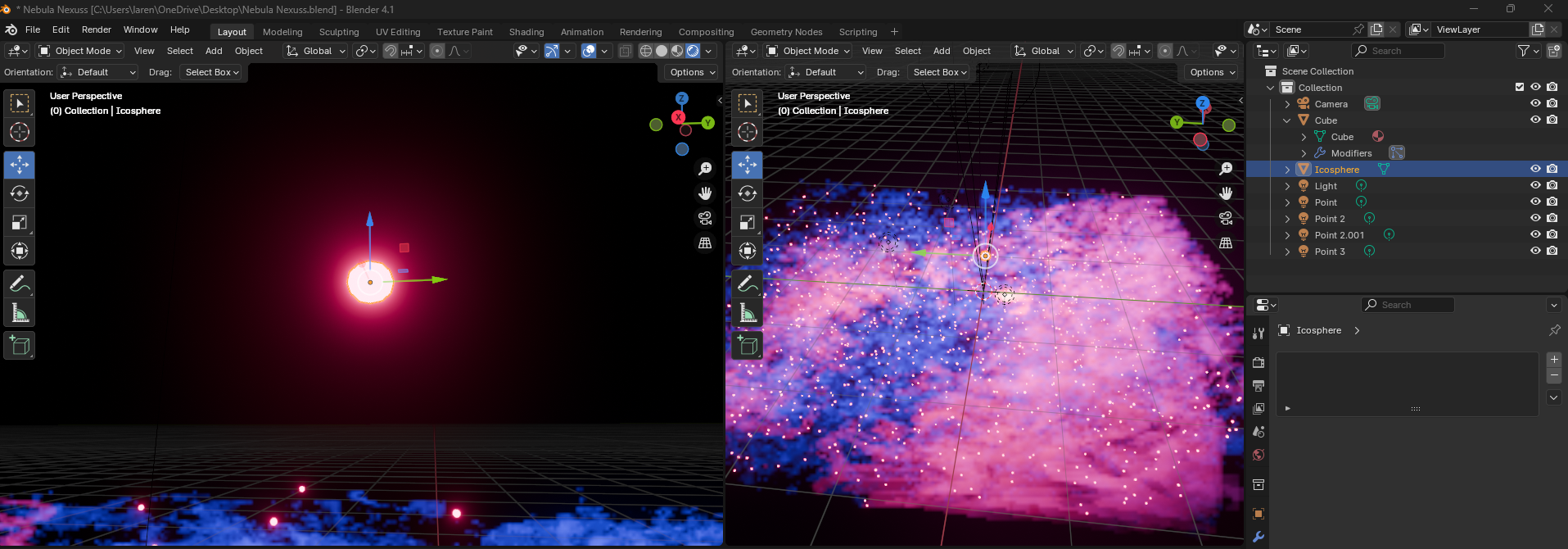Image resolution: width=1568 pixels, height=549 pixels.
Task: Uncheck the Collection exclude checkbox
Action: tap(1520, 87)
